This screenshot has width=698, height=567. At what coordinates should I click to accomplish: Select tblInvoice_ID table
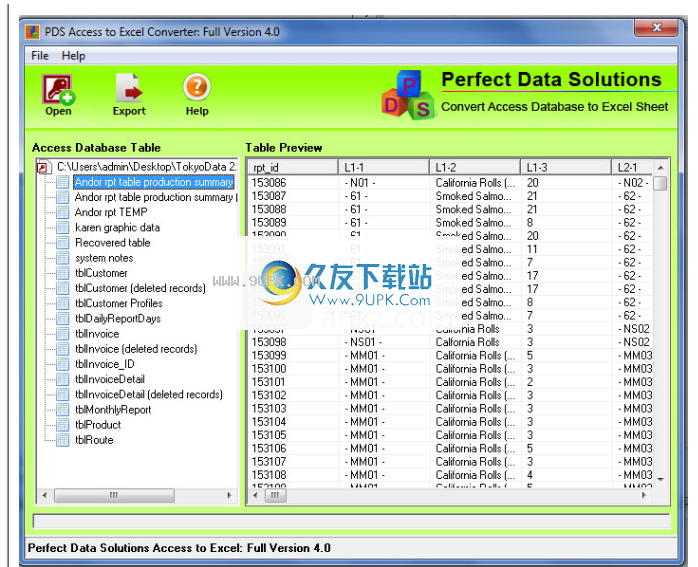[105, 364]
